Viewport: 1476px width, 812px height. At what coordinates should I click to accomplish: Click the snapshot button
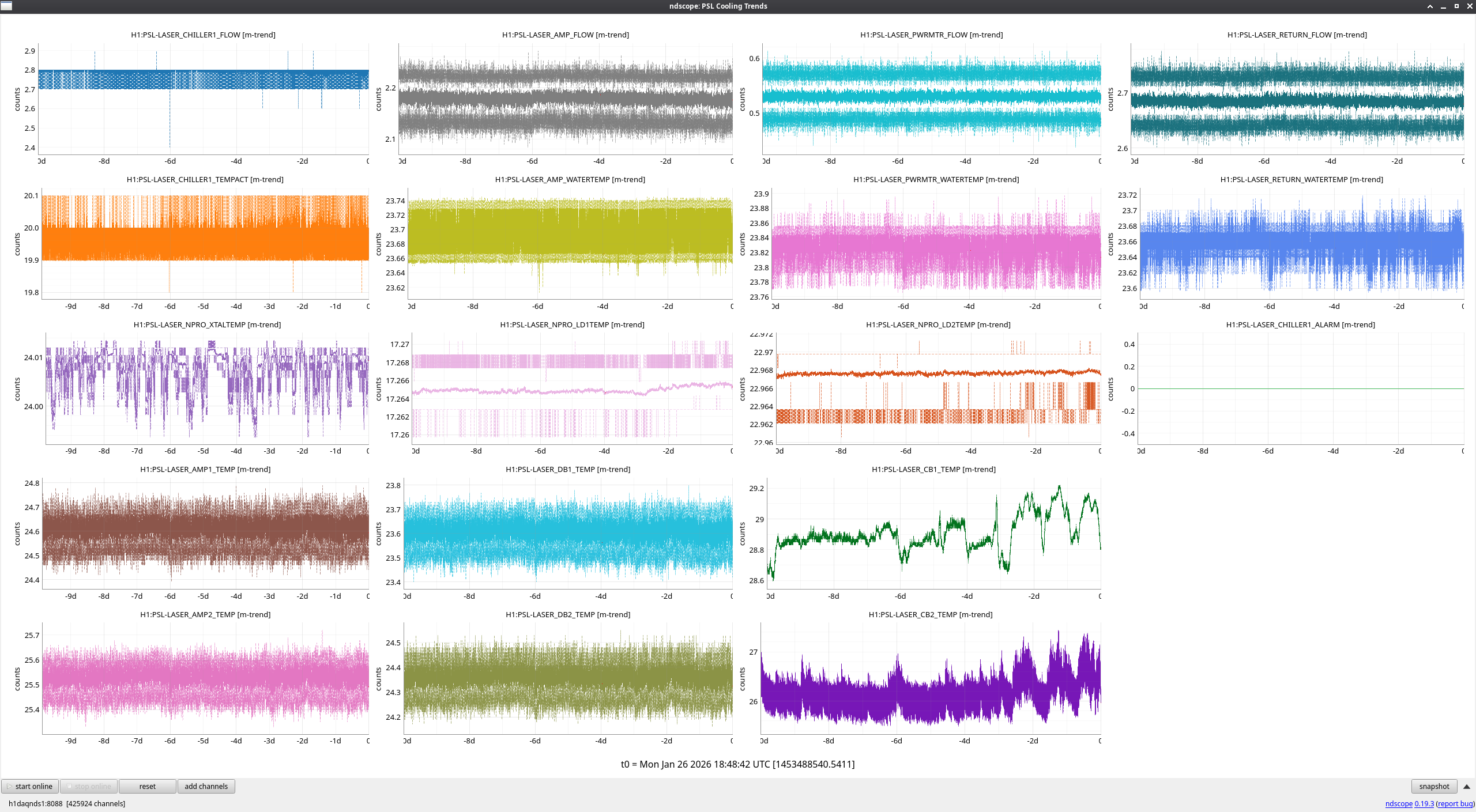pyautogui.click(x=1433, y=786)
